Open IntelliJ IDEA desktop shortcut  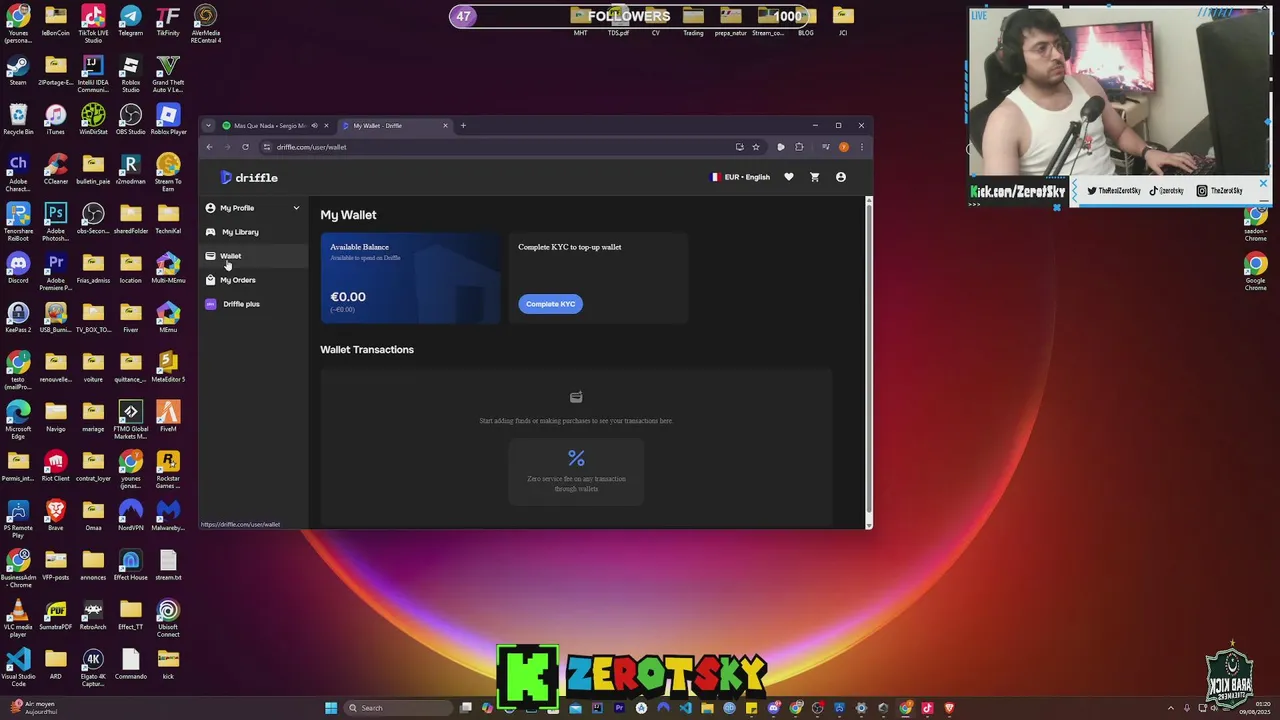(93, 74)
